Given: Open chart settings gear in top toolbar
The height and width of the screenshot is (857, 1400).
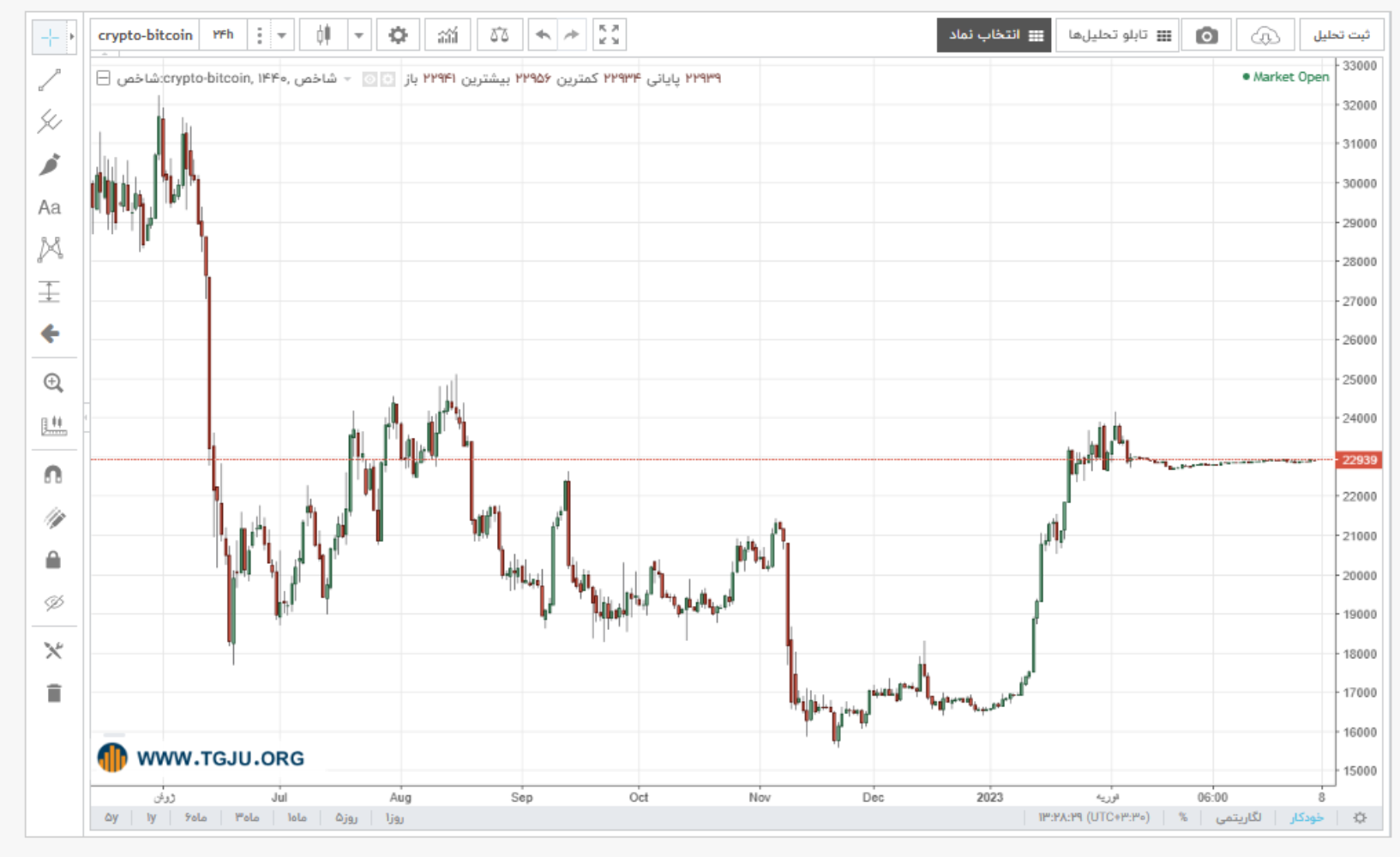Looking at the screenshot, I should click(x=398, y=35).
